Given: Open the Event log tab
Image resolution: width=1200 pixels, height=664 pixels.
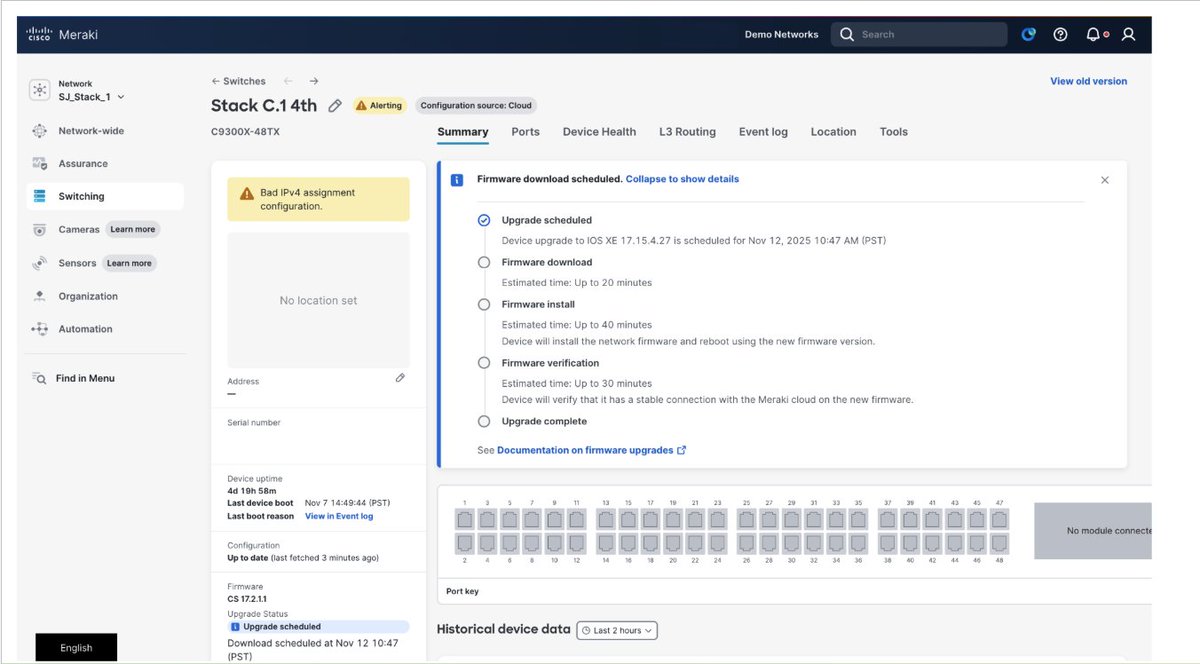Looking at the screenshot, I should pyautogui.click(x=763, y=131).
